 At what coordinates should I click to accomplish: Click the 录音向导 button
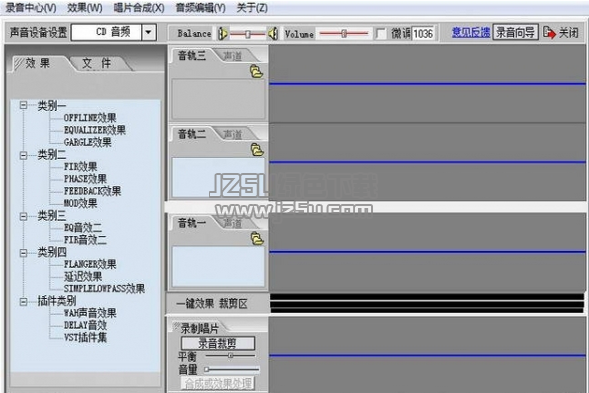515,33
